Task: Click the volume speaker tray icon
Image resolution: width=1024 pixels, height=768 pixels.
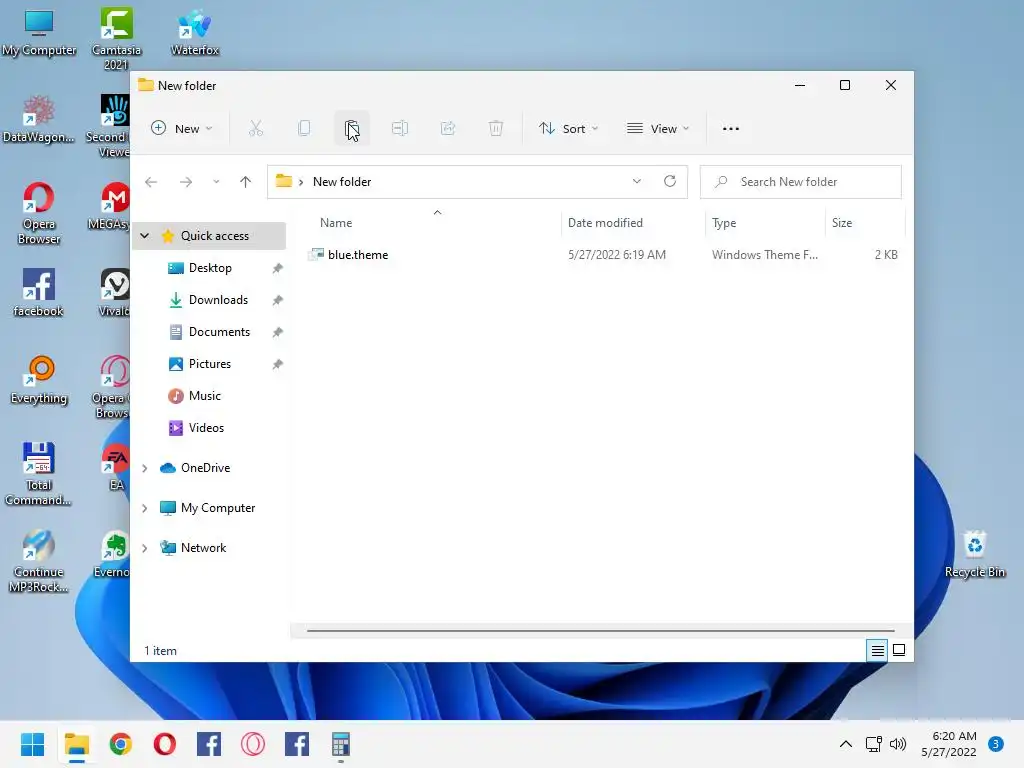Action: tap(898, 744)
